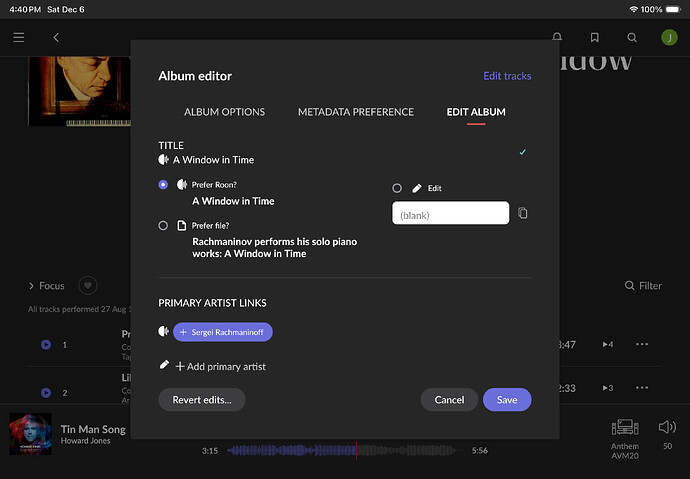Click the pencil icon next to Add primary artist
The height and width of the screenshot is (479, 690).
pyautogui.click(x=164, y=365)
